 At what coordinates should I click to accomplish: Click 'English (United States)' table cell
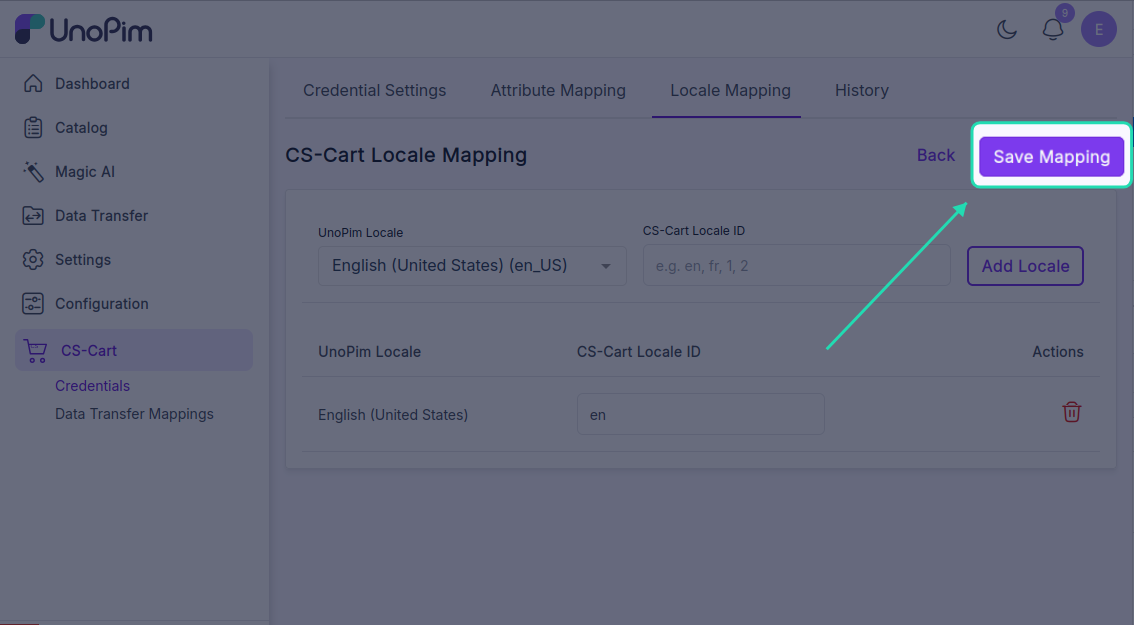tap(393, 414)
